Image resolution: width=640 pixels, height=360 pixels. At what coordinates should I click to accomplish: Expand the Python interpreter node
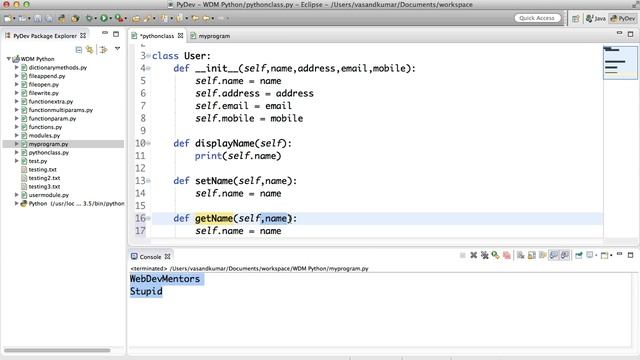17,203
